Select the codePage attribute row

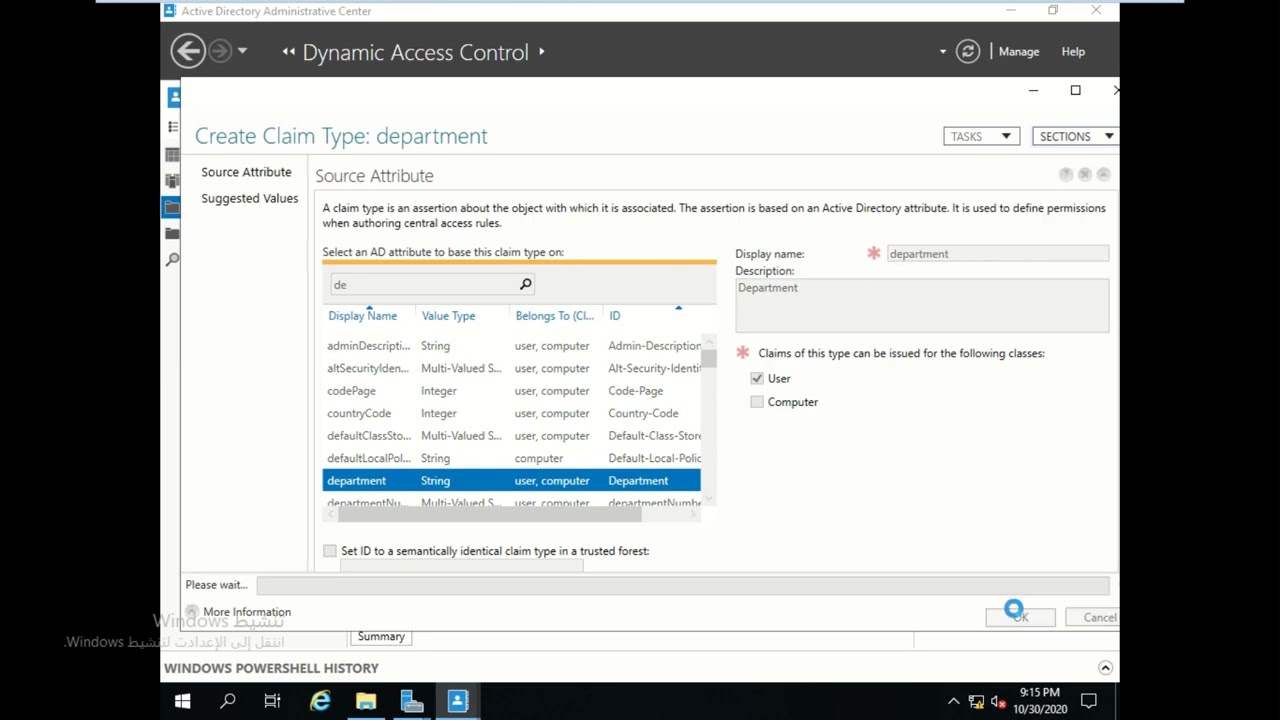(511, 391)
